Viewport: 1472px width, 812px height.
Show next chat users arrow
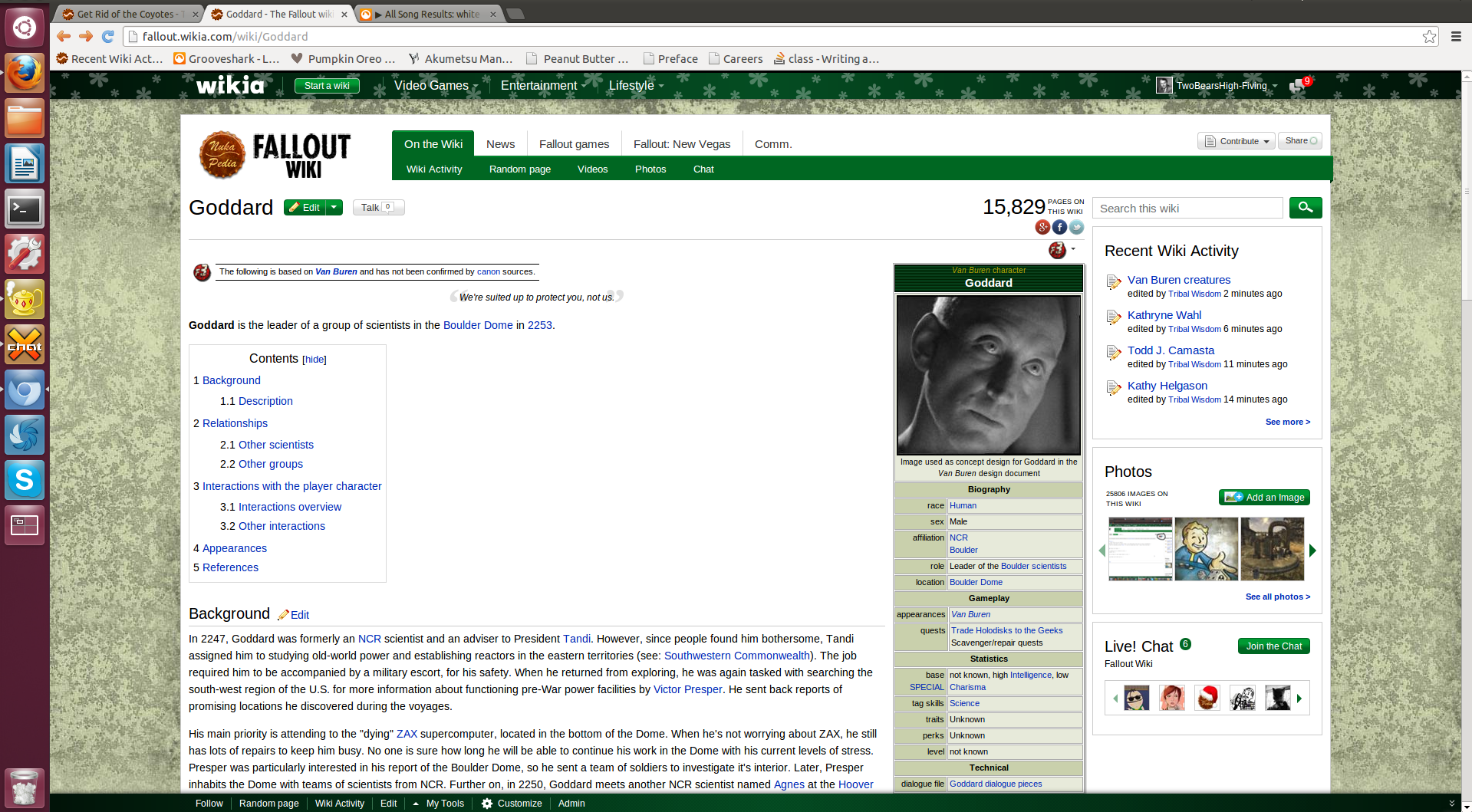click(x=1299, y=699)
